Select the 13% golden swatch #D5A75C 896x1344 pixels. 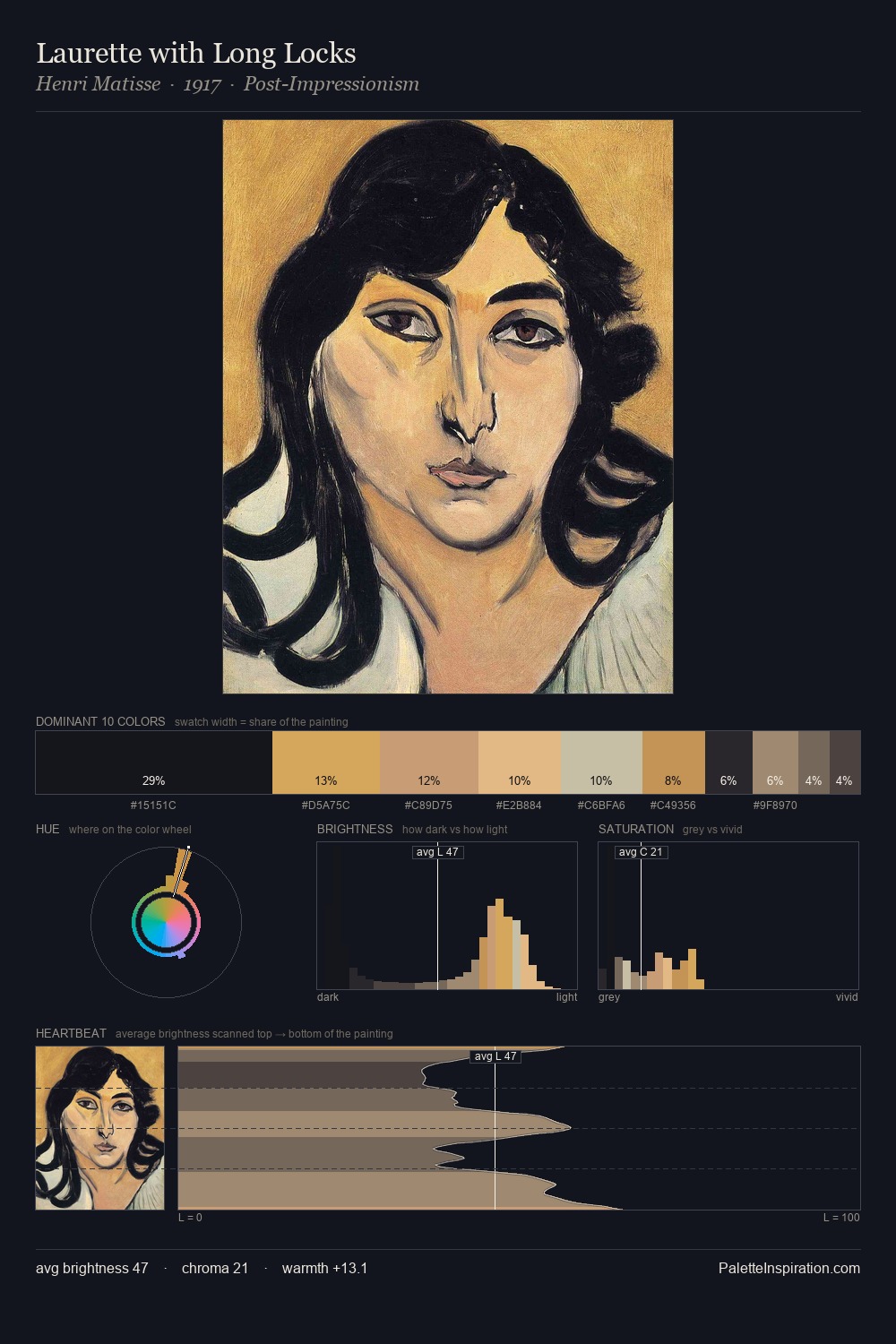(326, 762)
